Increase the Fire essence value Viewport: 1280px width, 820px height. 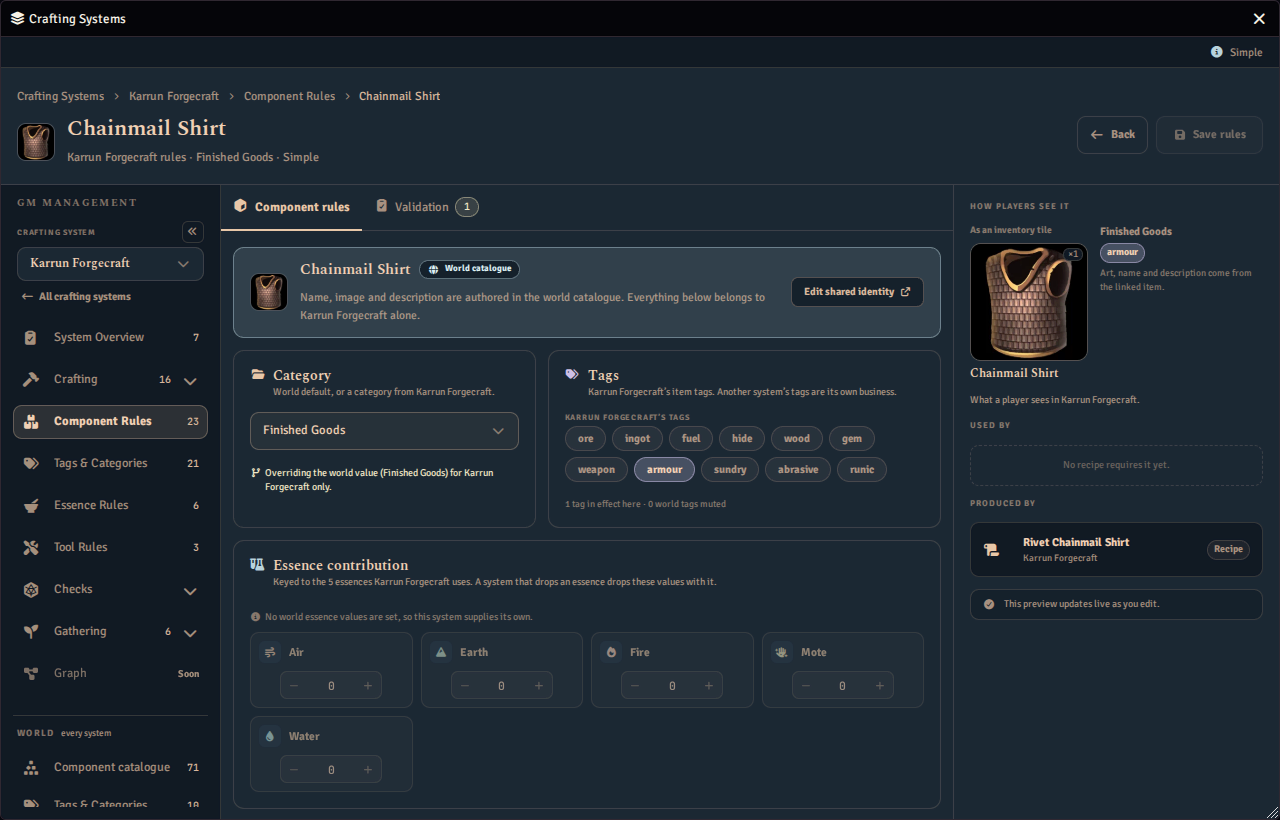pyautogui.click(x=709, y=686)
